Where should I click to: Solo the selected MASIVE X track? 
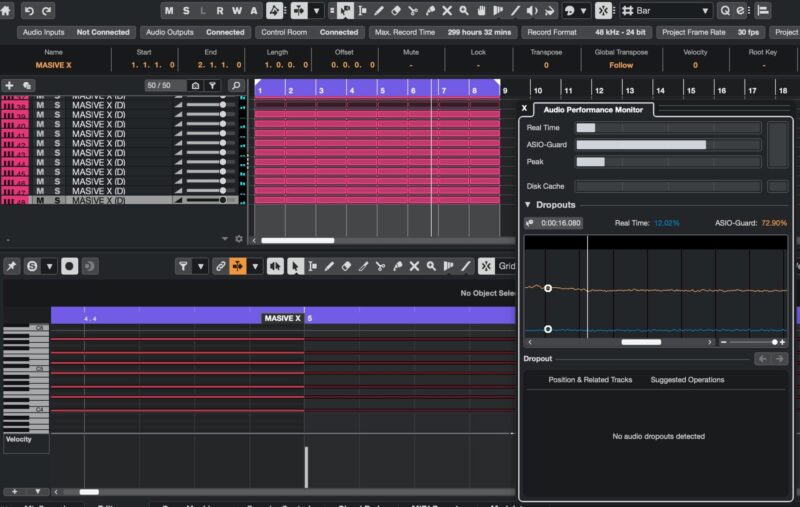click(x=57, y=200)
